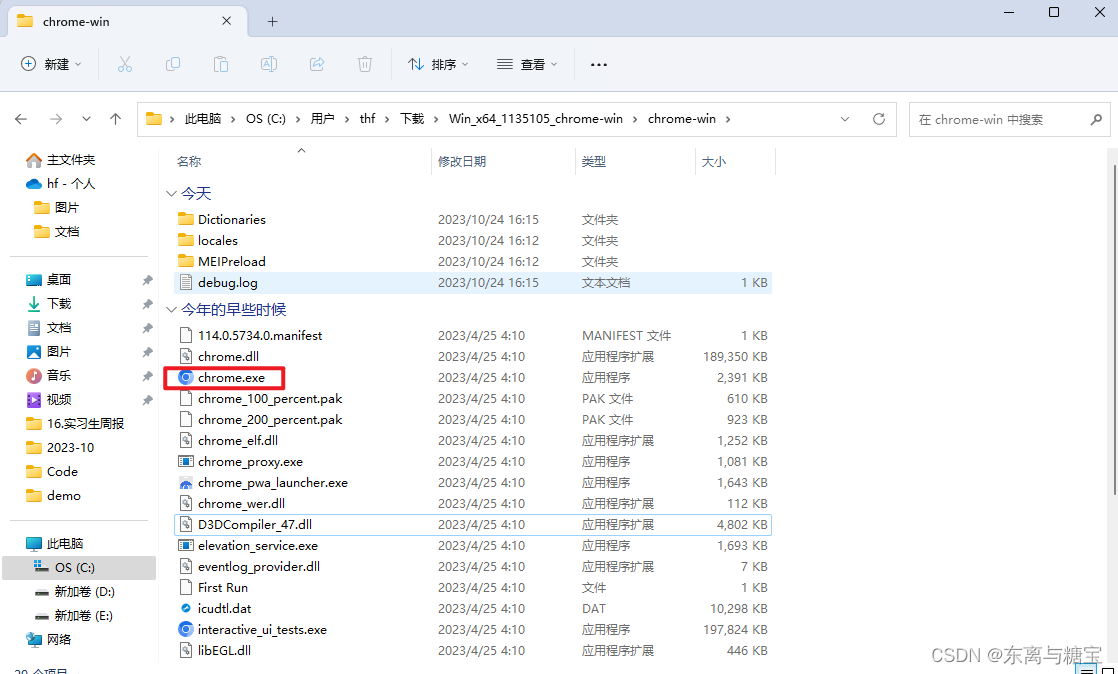Click the Delete trash icon
Viewport: 1118px width, 674px height.
pos(364,64)
